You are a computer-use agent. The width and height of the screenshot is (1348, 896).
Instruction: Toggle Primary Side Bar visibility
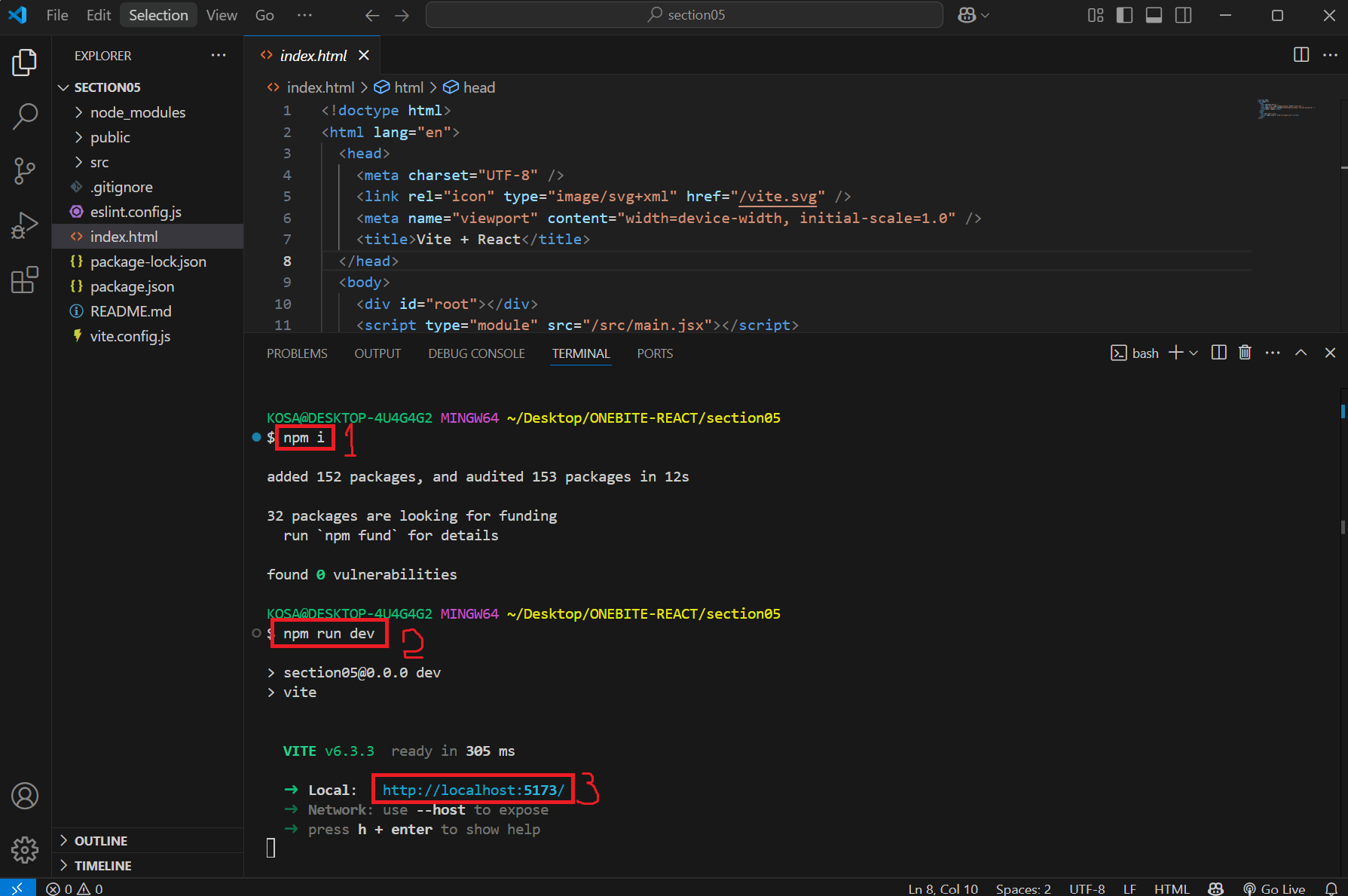[x=1125, y=15]
